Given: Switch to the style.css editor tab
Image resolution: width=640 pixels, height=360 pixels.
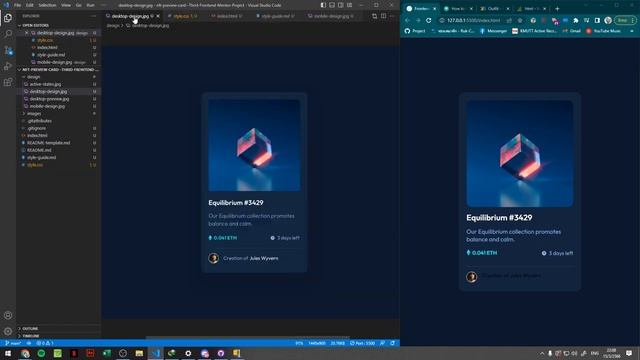Looking at the screenshot, I should (183, 16).
